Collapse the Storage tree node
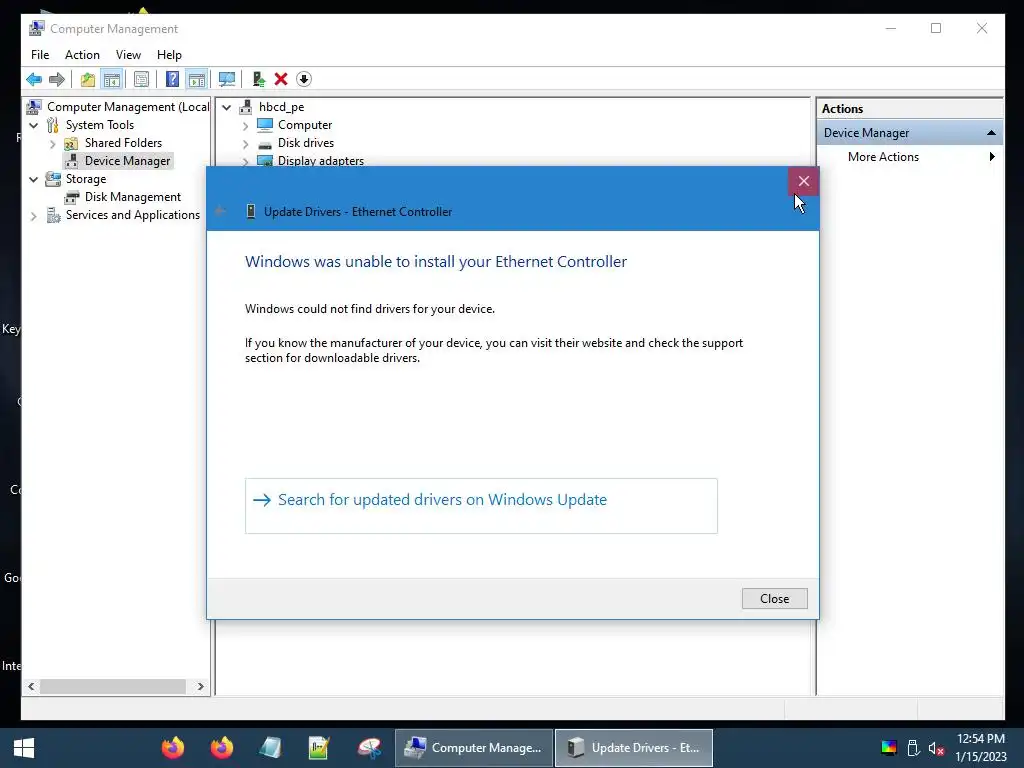Screen dimensions: 1024x768 click(x=33, y=180)
